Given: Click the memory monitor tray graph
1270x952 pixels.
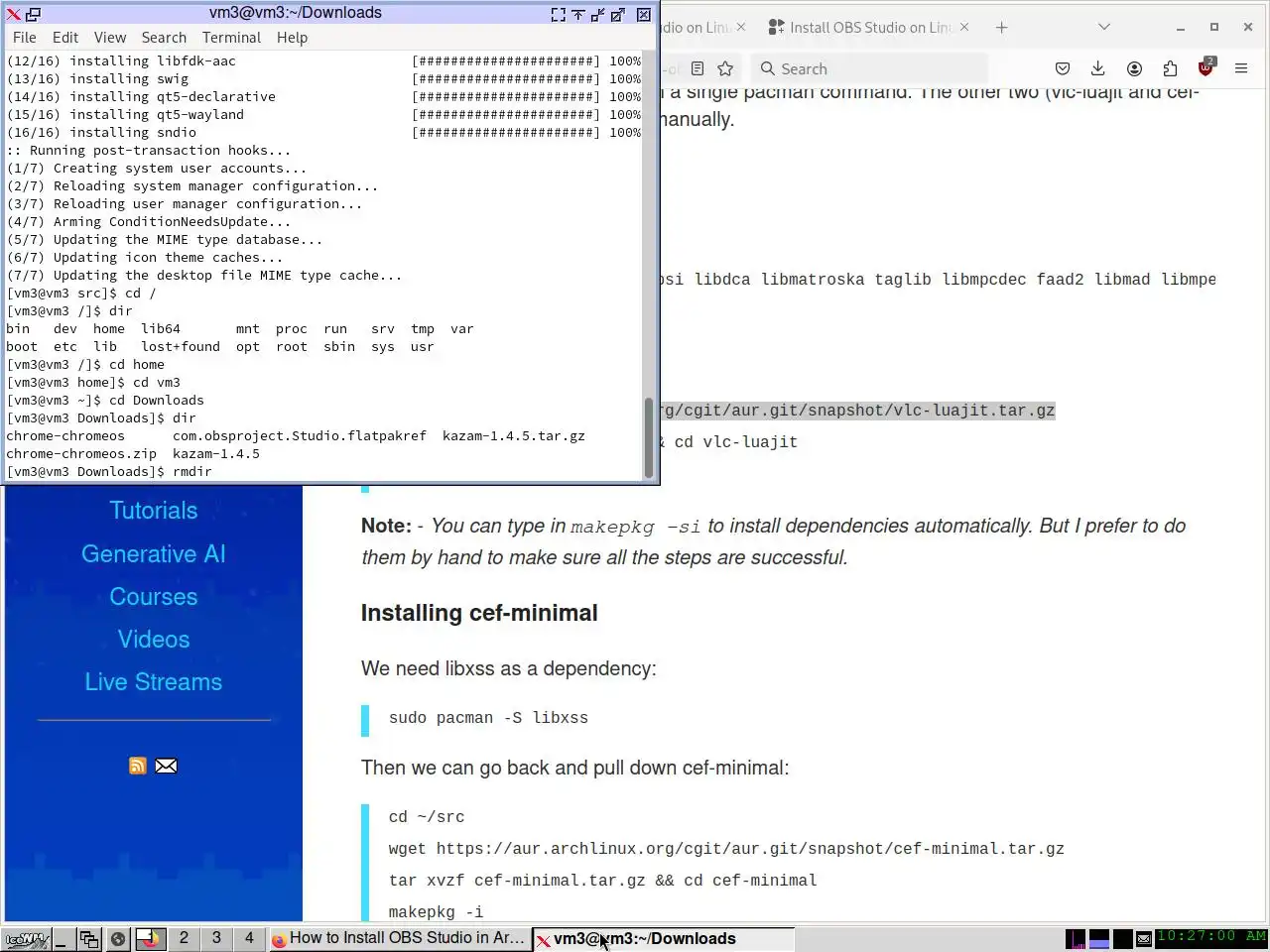Looking at the screenshot, I should point(1099,938).
